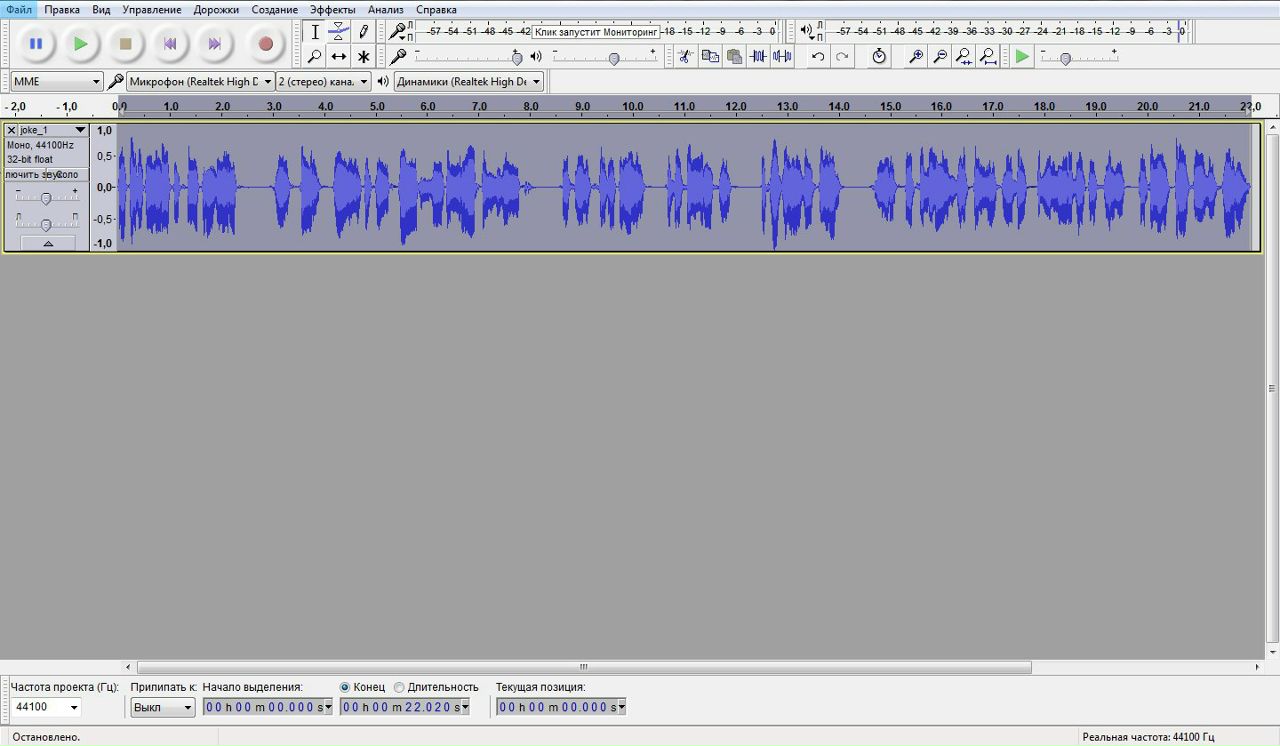The height and width of the screenshot is (746, 1280).
Task: Click the joke_1 track gain slider
Action: [x=45, y=198]
